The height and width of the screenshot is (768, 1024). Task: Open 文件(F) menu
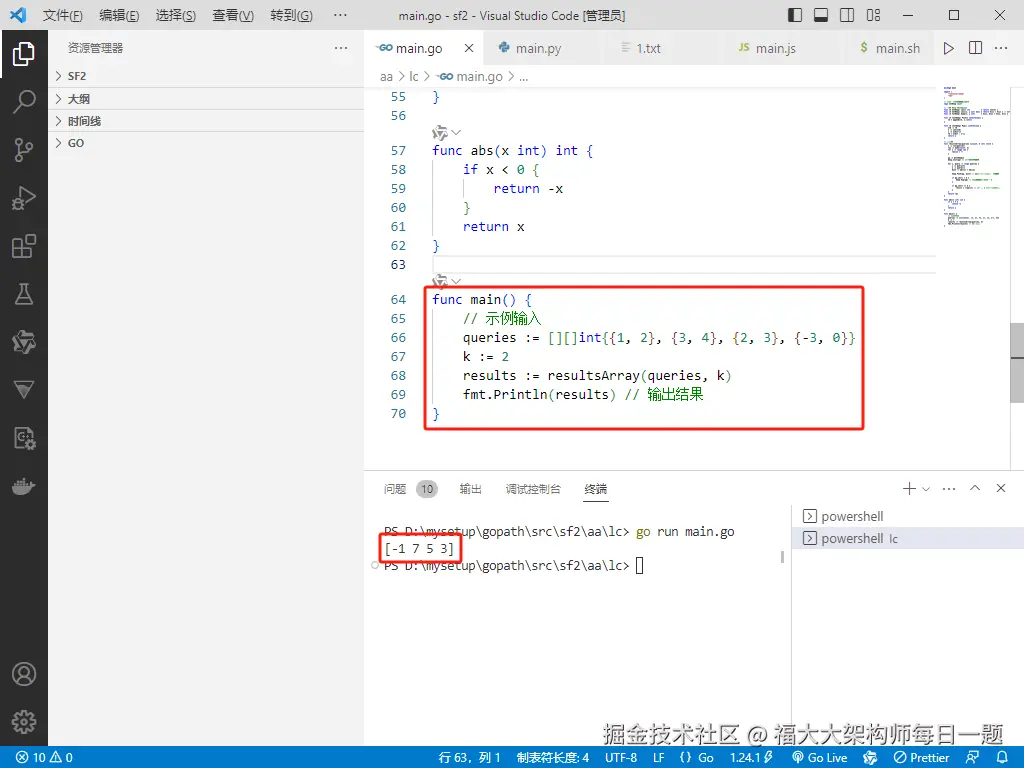pos(63,15)
